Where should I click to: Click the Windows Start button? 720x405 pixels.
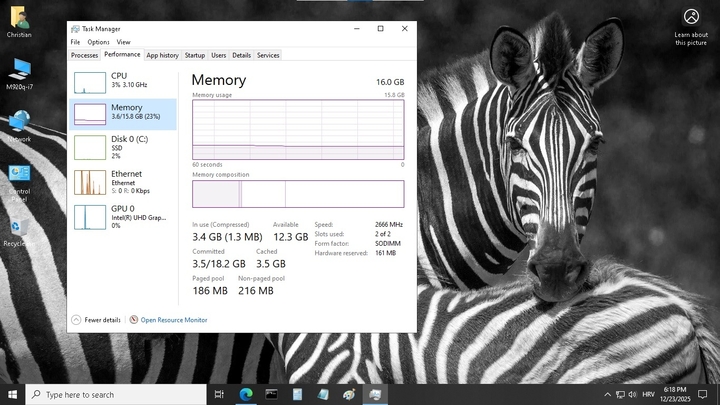pos(12,394)
